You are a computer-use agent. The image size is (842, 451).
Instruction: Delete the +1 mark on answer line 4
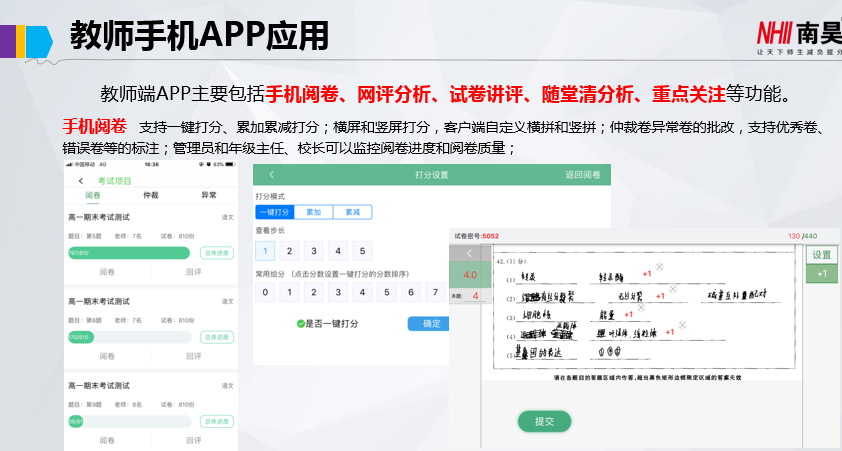[682, 325]
